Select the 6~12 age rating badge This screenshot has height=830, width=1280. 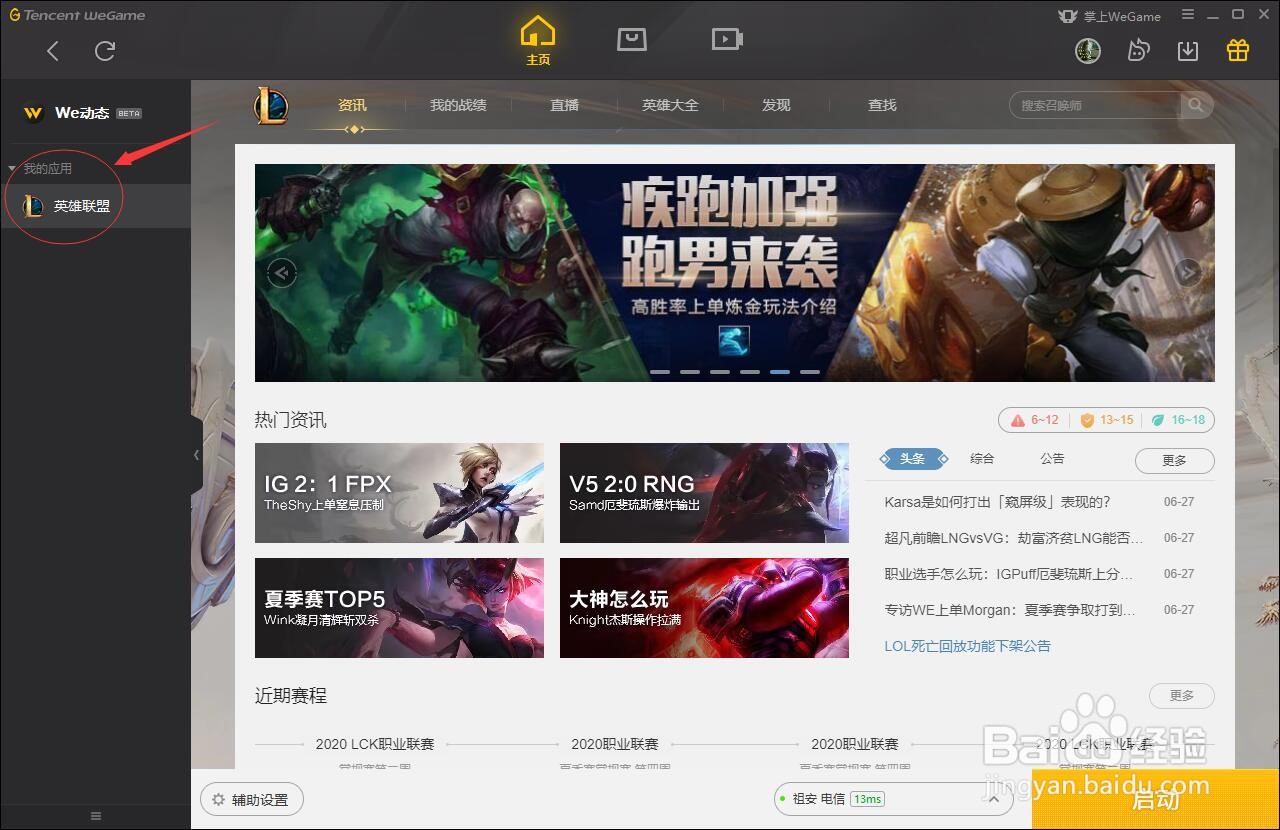click(x=1034, y=420)
